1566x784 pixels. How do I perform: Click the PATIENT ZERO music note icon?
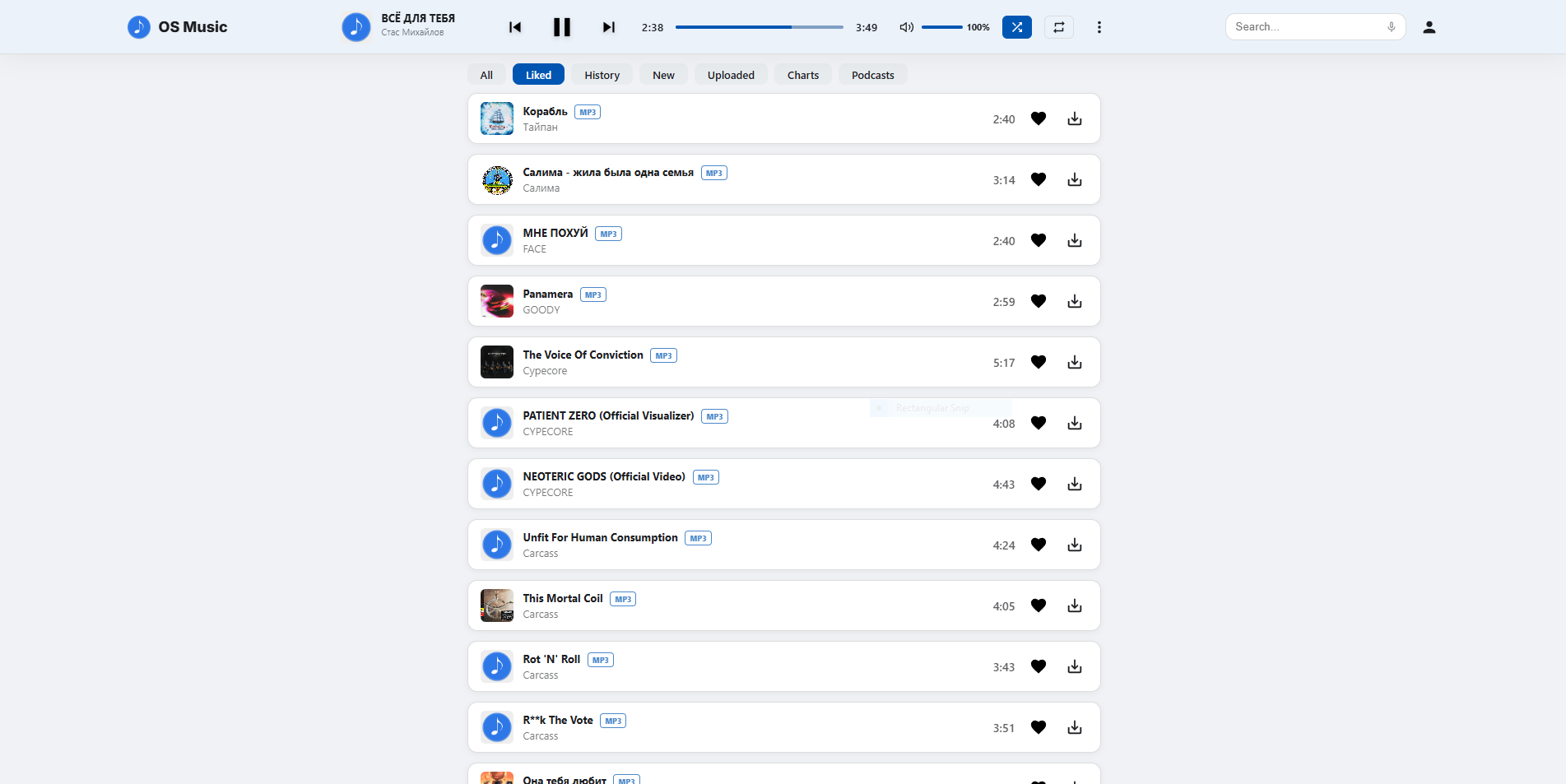point(497,423)
